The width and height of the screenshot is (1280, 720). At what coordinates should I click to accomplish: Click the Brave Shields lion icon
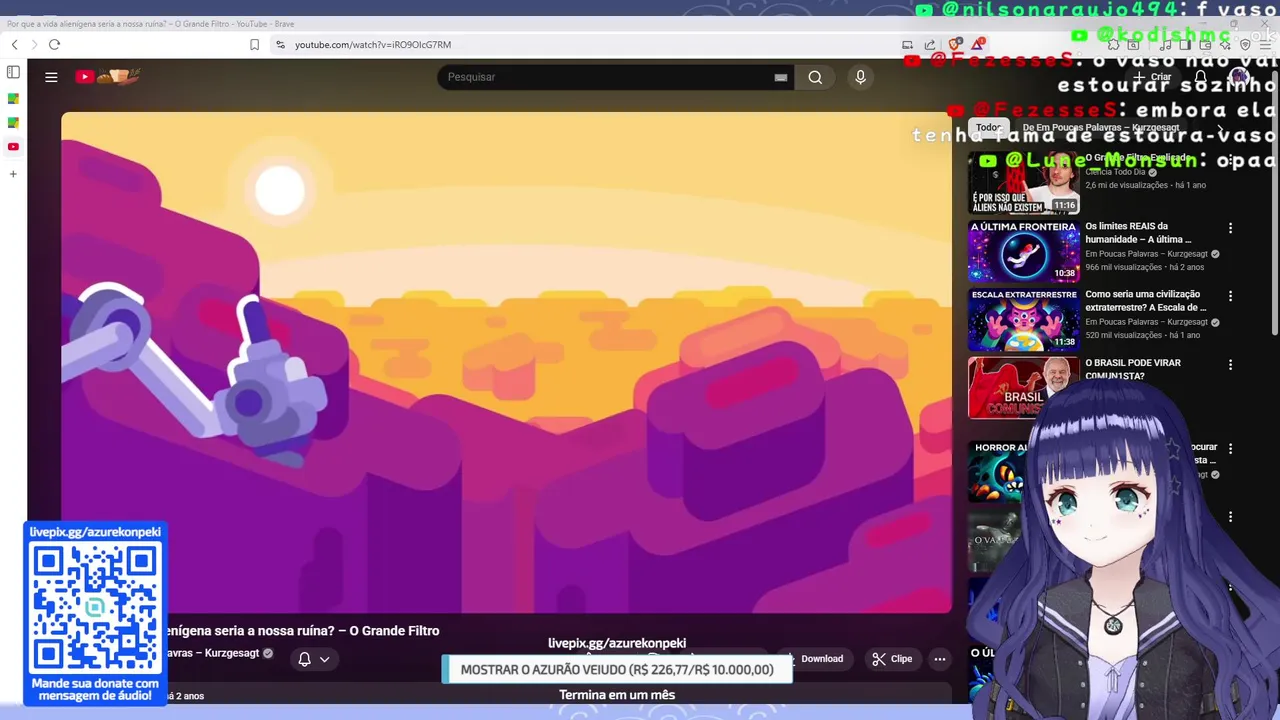955,45
